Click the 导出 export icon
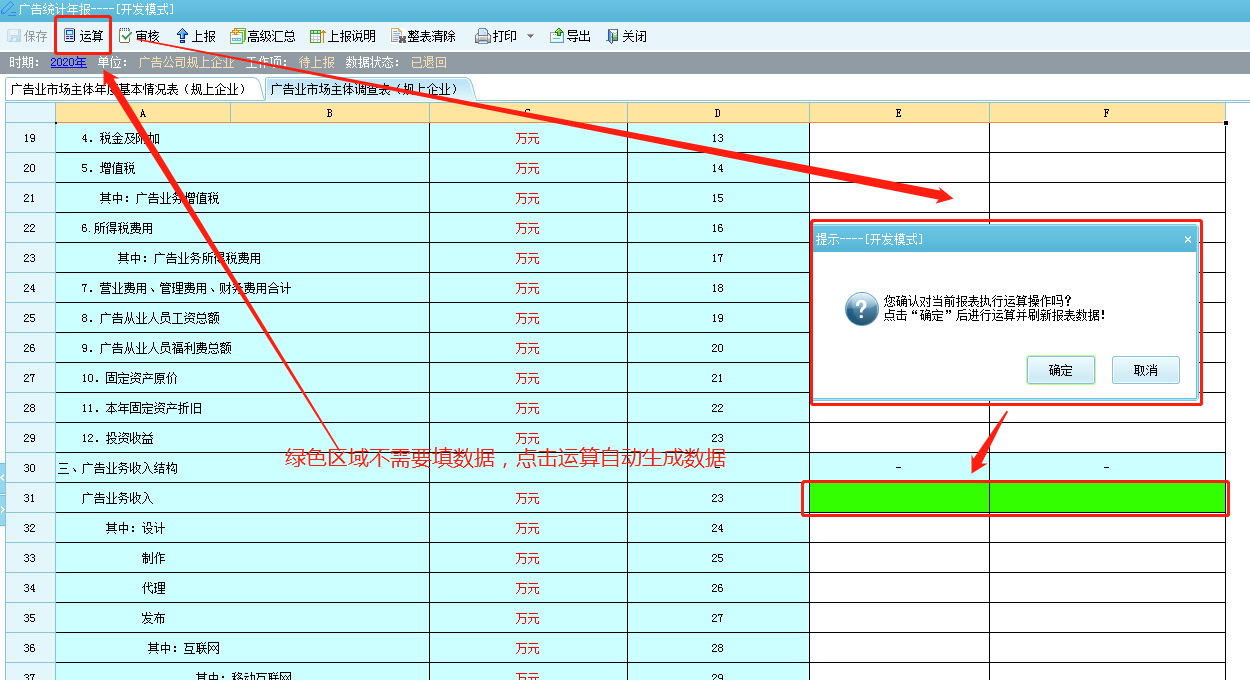Viewport: 1250px width, 680px height. coord(557,36)
